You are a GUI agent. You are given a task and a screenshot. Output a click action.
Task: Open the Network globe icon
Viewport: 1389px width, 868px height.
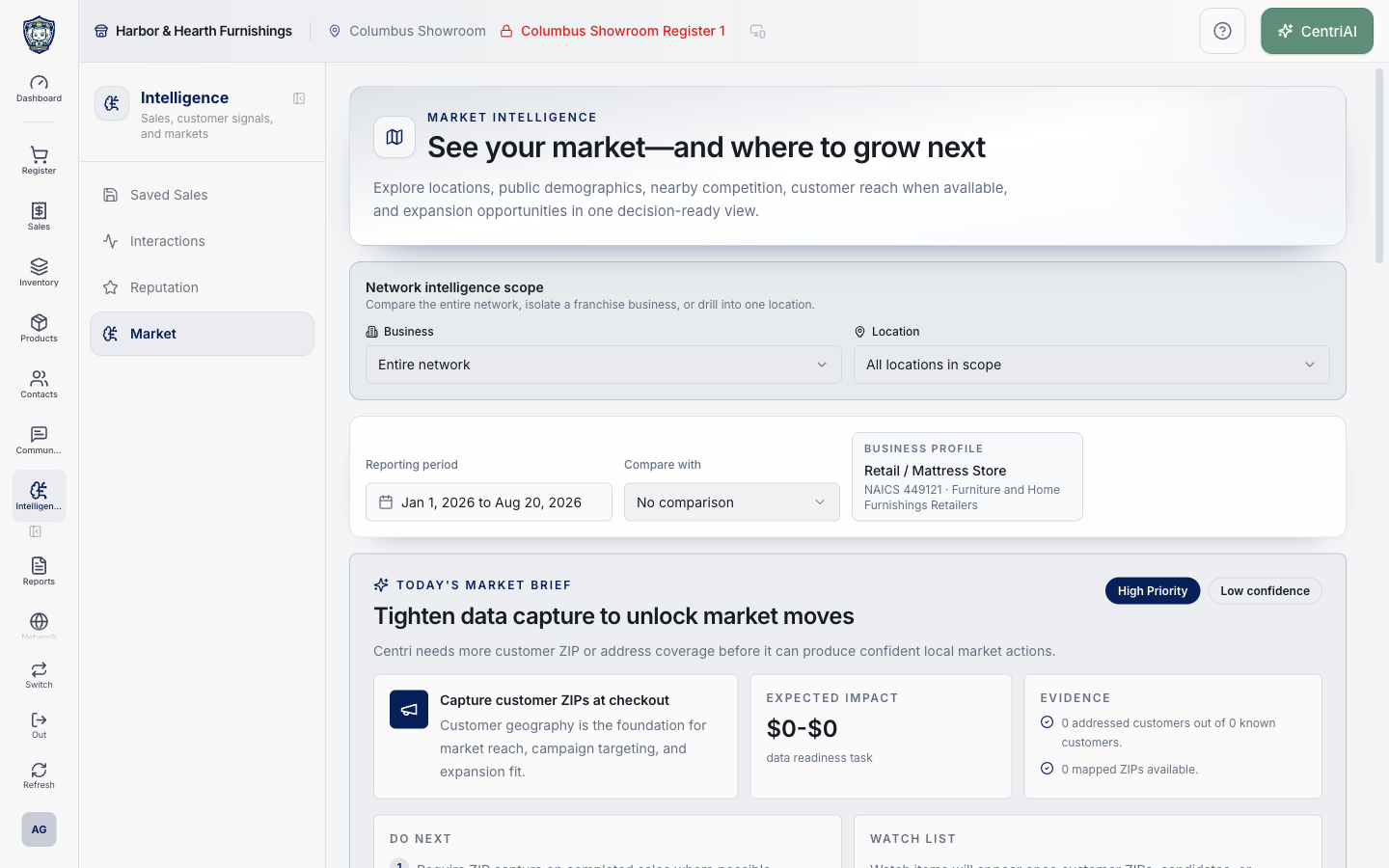point(39,625)
